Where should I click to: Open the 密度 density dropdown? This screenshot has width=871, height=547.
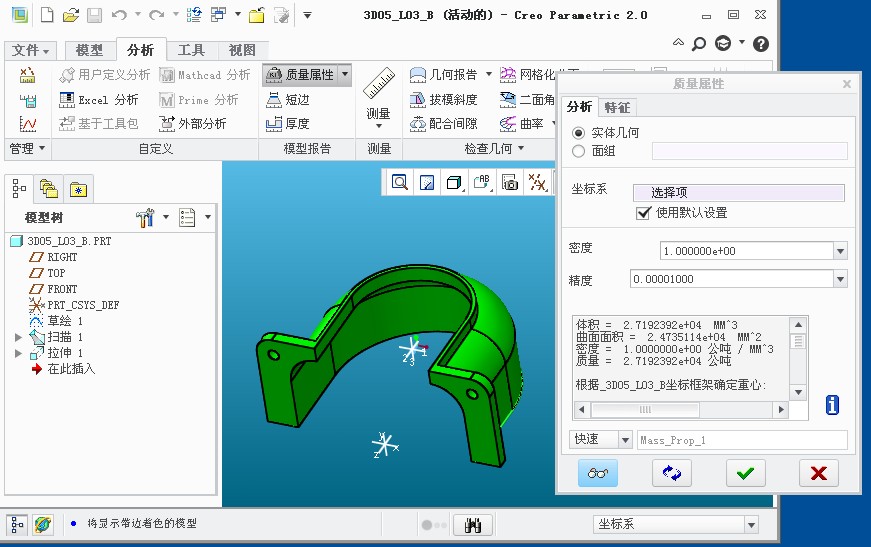(839, 251)
